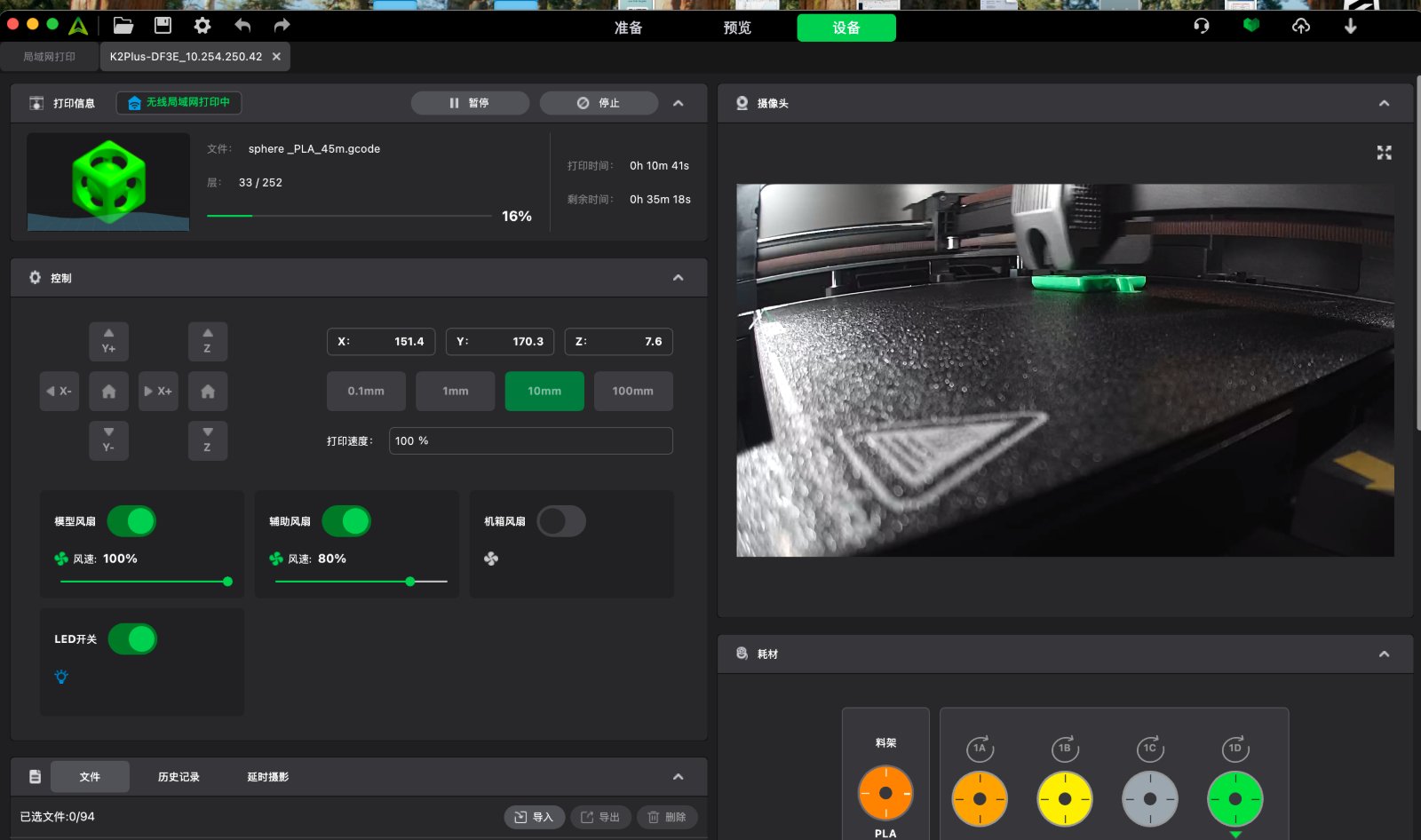Click the redo arrow icon
Screen dimensions: 1421x840
point(282,26)
